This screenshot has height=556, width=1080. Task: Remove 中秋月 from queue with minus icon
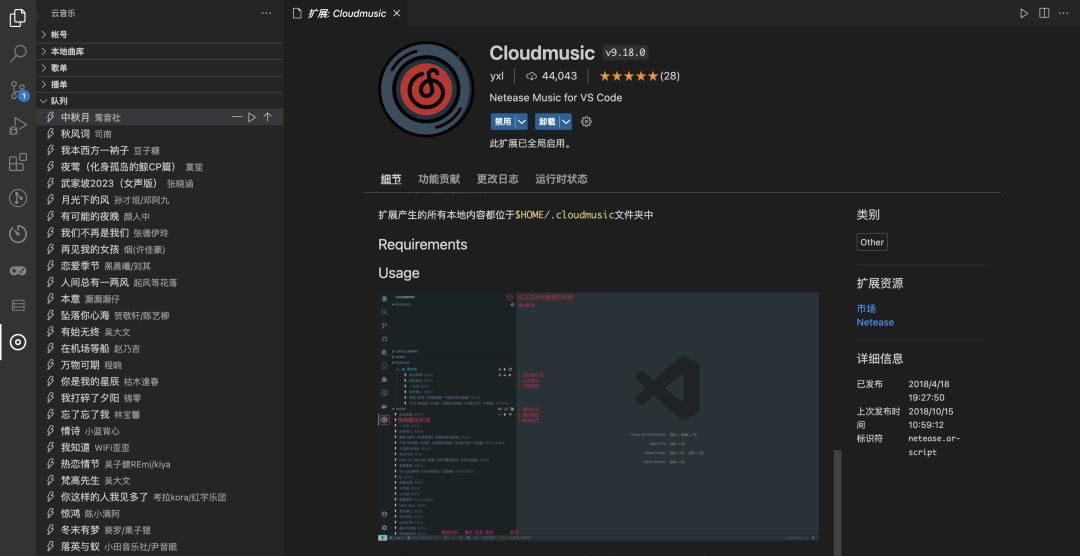tap(237, 118)
